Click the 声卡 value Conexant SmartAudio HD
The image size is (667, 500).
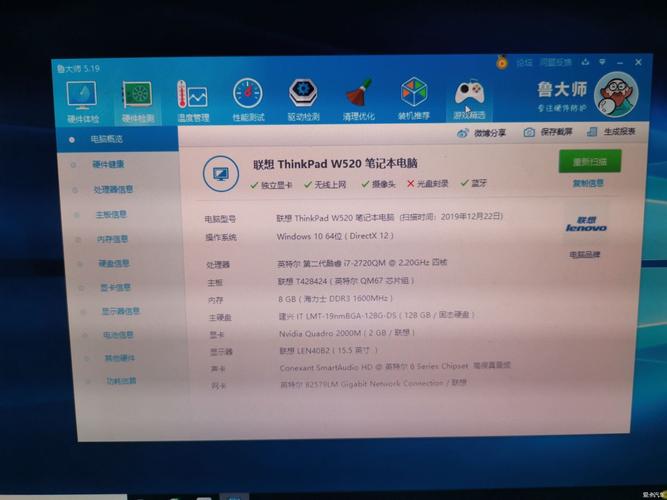(x=395, y=367)
